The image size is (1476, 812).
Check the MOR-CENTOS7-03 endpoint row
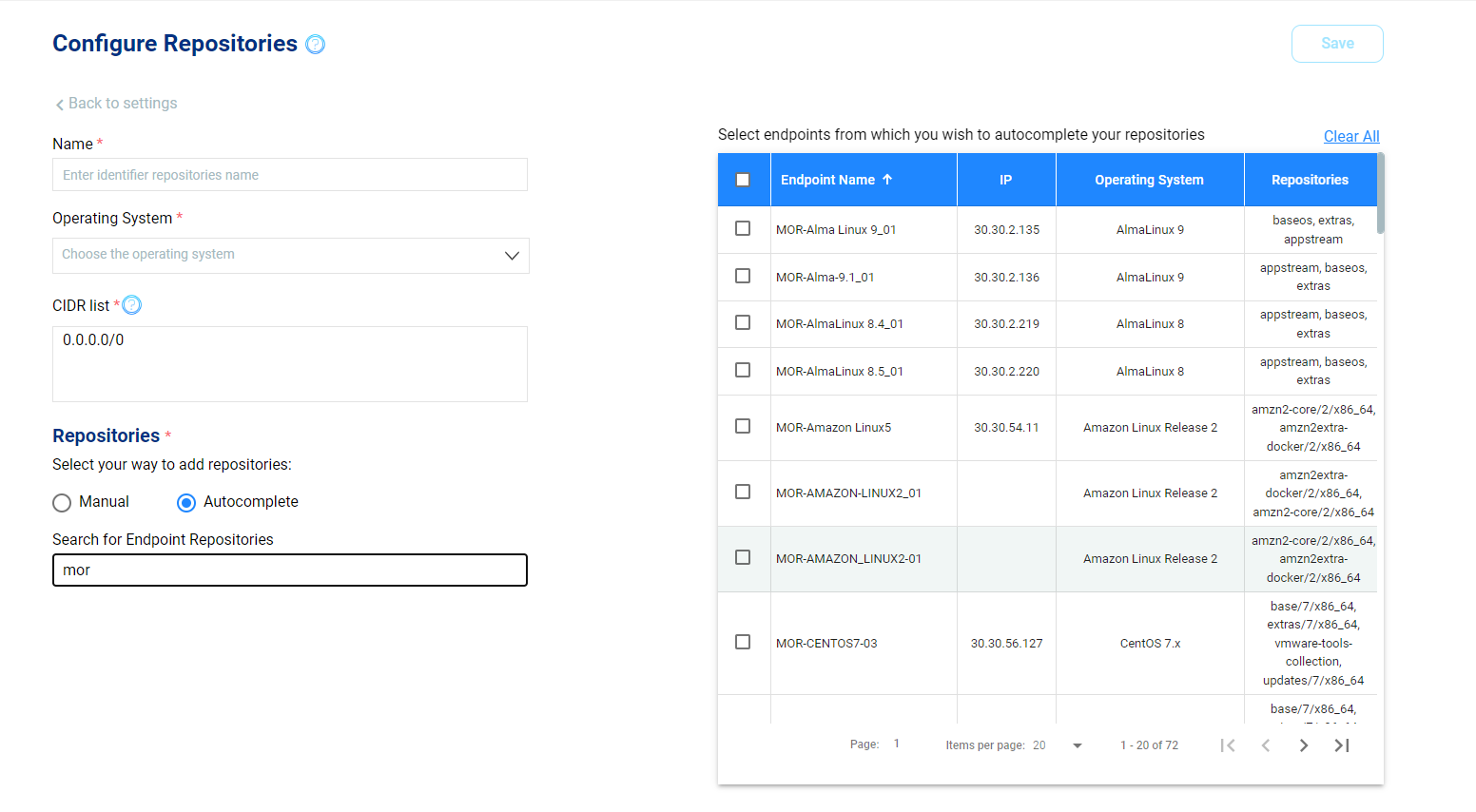point(744,642)
